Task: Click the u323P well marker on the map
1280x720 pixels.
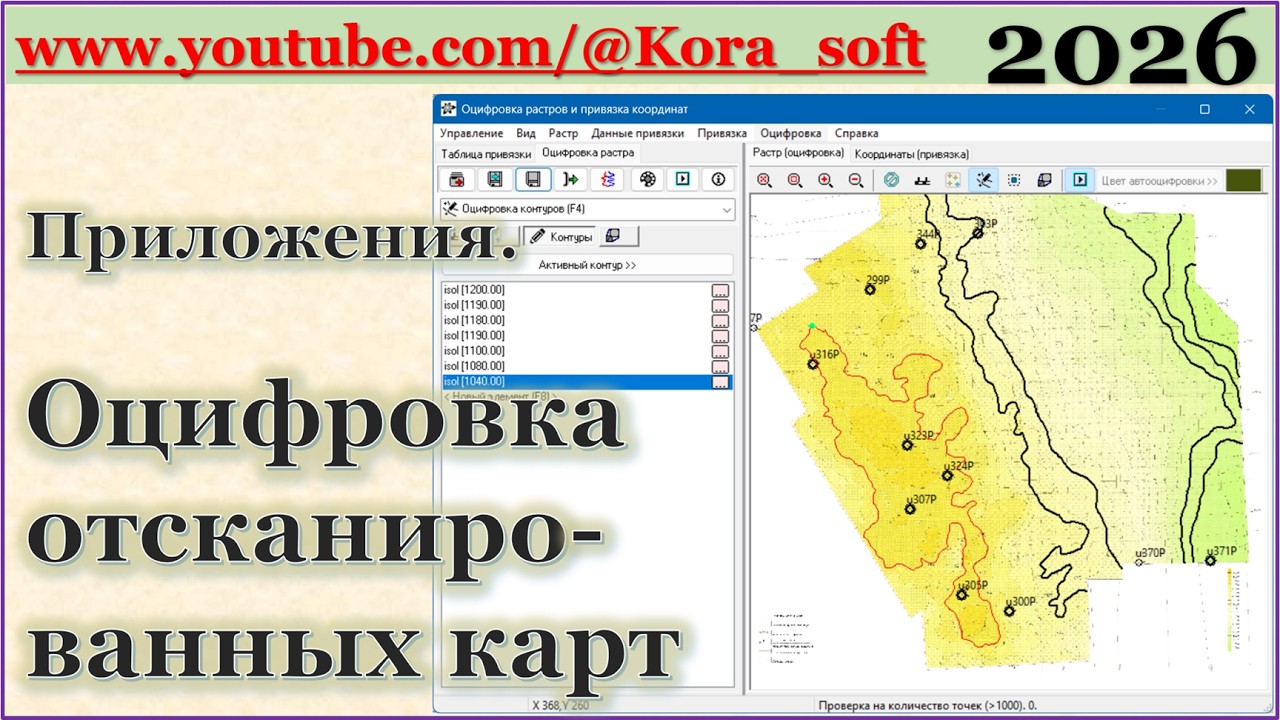Action: (907, 445)
